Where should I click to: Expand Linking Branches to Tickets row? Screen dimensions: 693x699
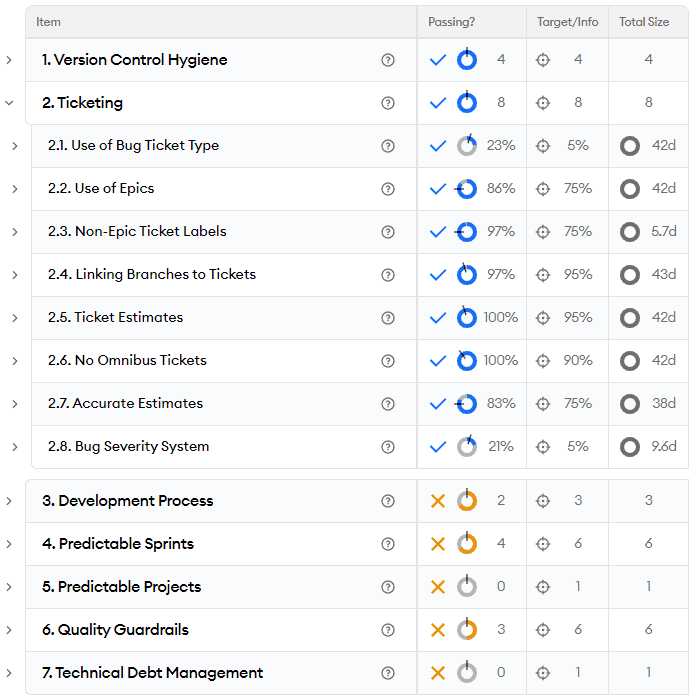(15, 275)
